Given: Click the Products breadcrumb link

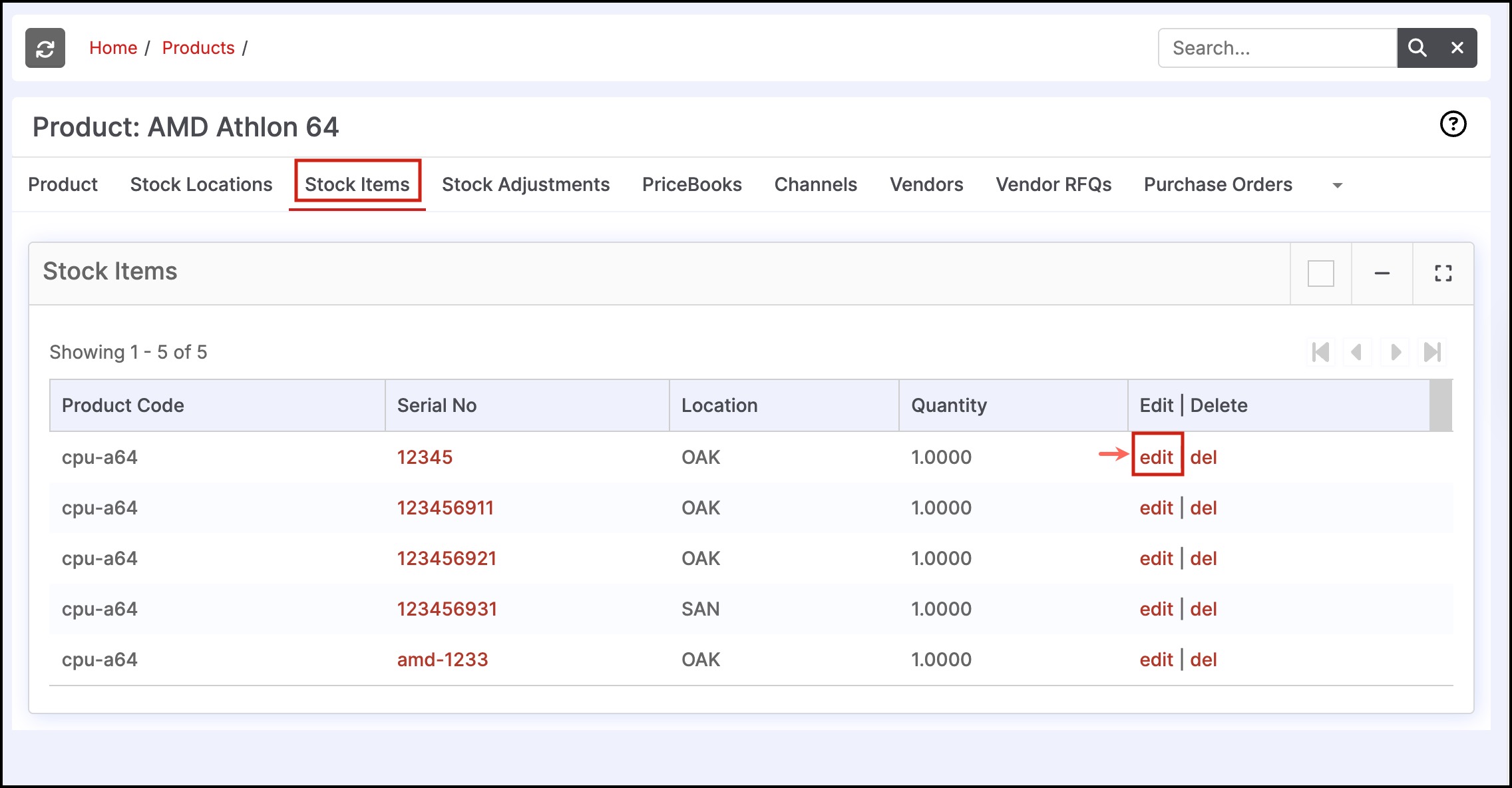Looking at the screenshot, I should [198, 48].
